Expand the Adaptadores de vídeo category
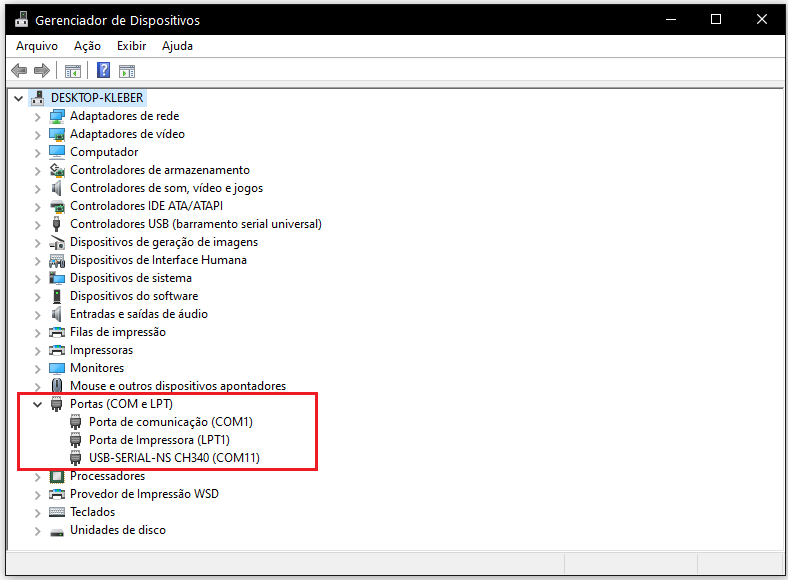Image resolution: width=788 pixels, height=580 pixels. pos(38,135)
